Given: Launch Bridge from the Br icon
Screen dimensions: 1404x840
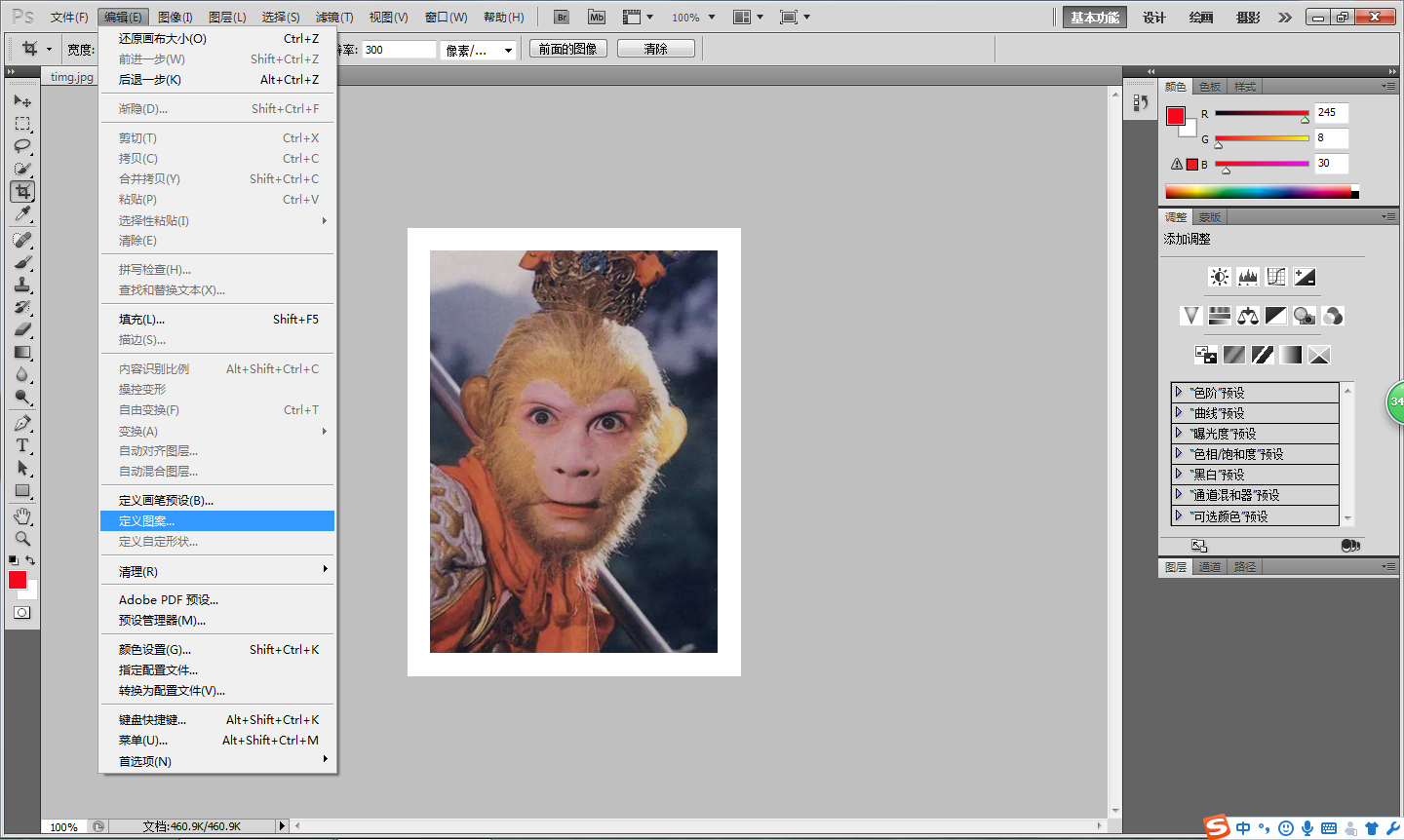Looking at the screenshot, I should [x=562, y=18].
